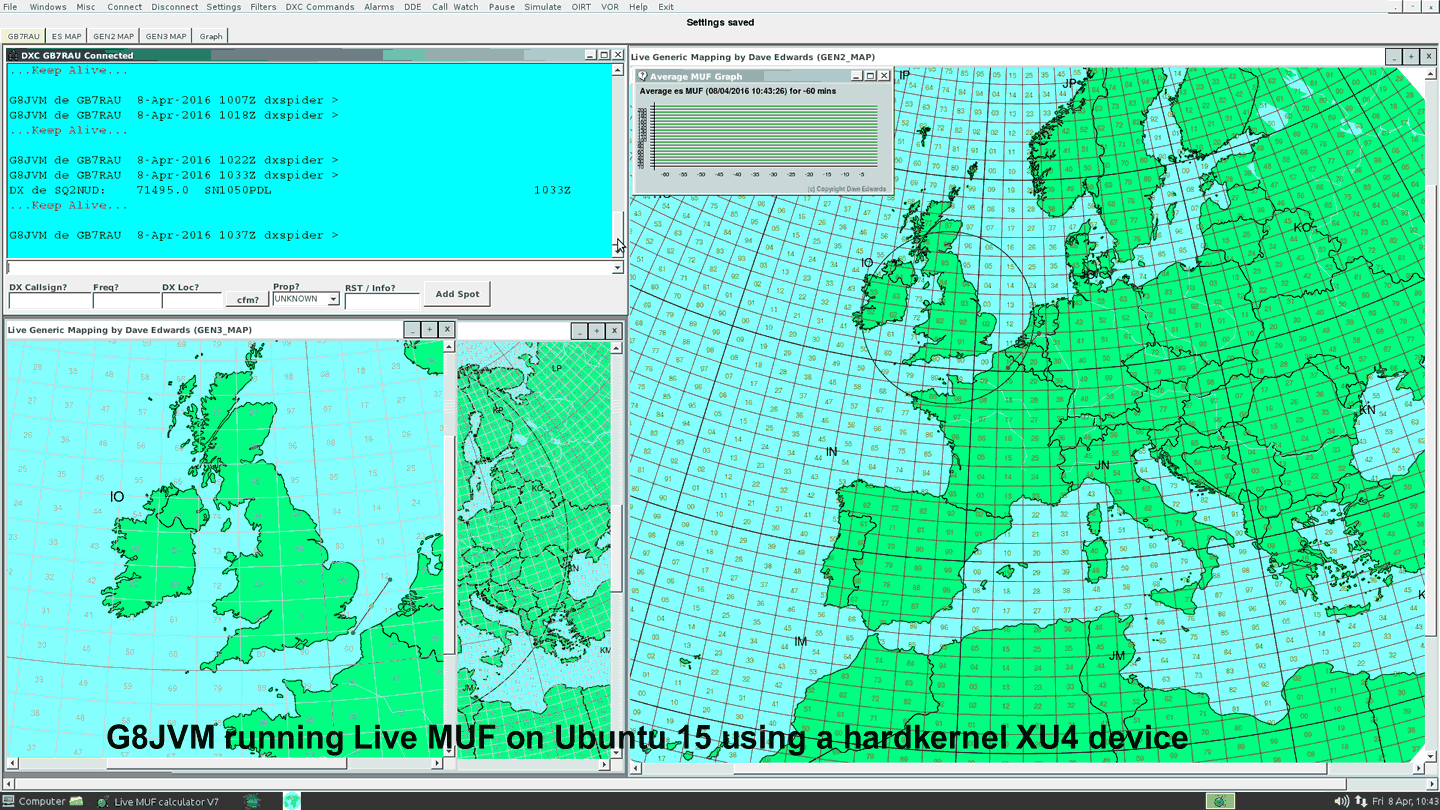1440x810 pixels.
Task: Click the RST / Info? input field
Action: tap(382, 300)
